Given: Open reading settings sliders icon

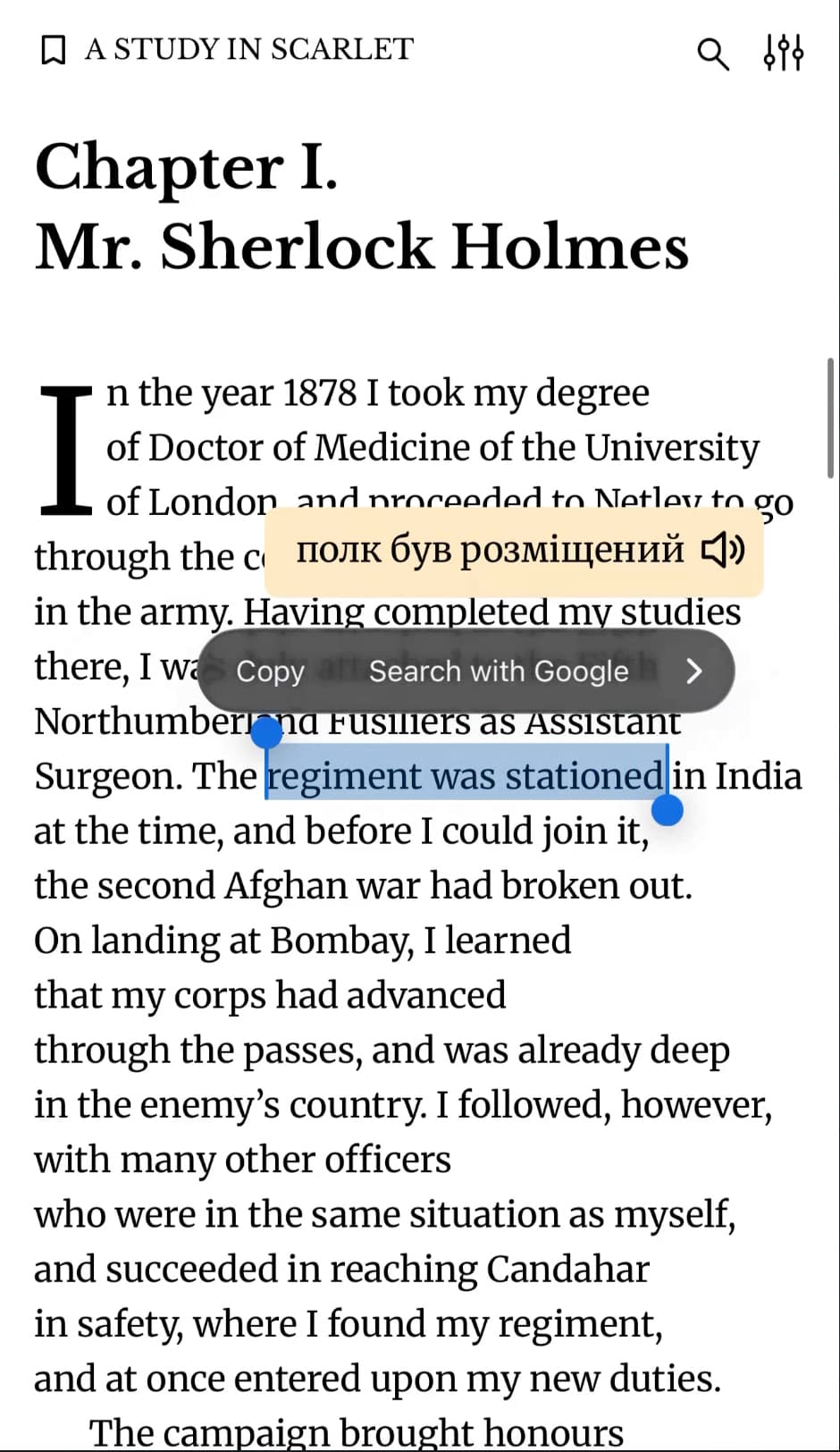Looking at the screenshot, I should 783,53.
